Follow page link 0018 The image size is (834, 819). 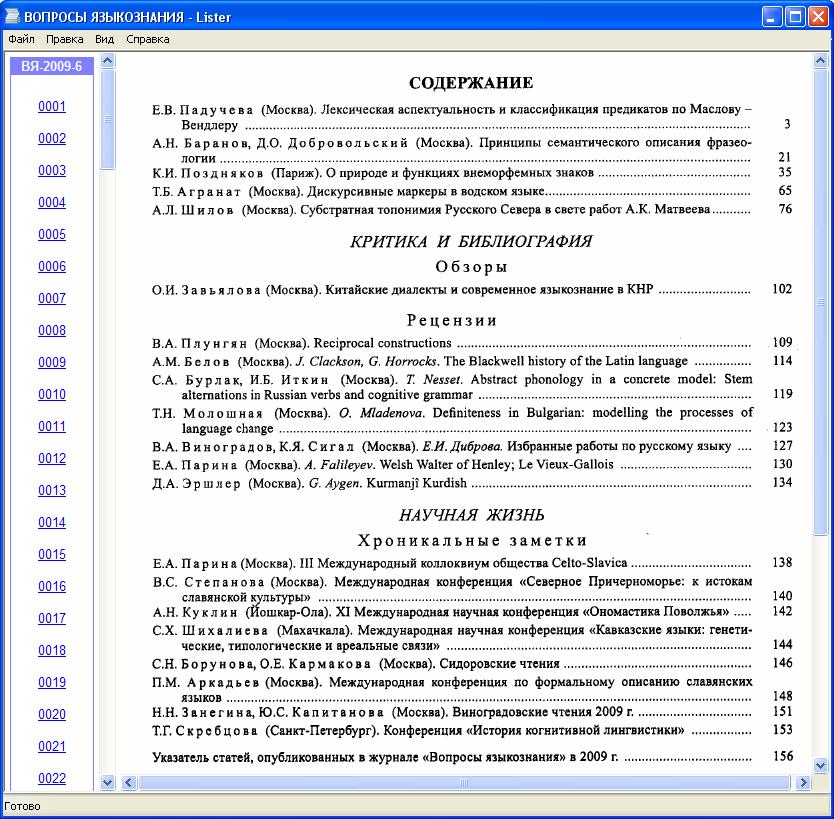click(52, 650)
